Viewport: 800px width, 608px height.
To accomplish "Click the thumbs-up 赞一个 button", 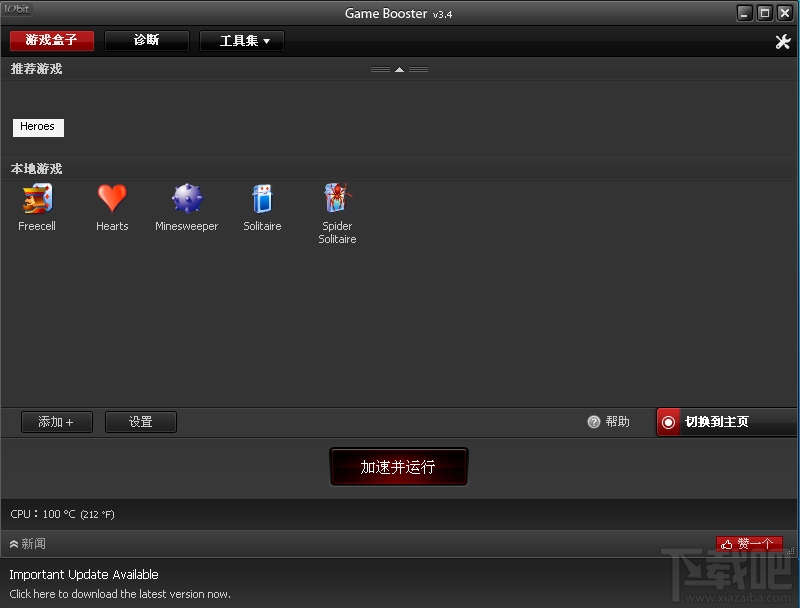I will coord(749,544).
